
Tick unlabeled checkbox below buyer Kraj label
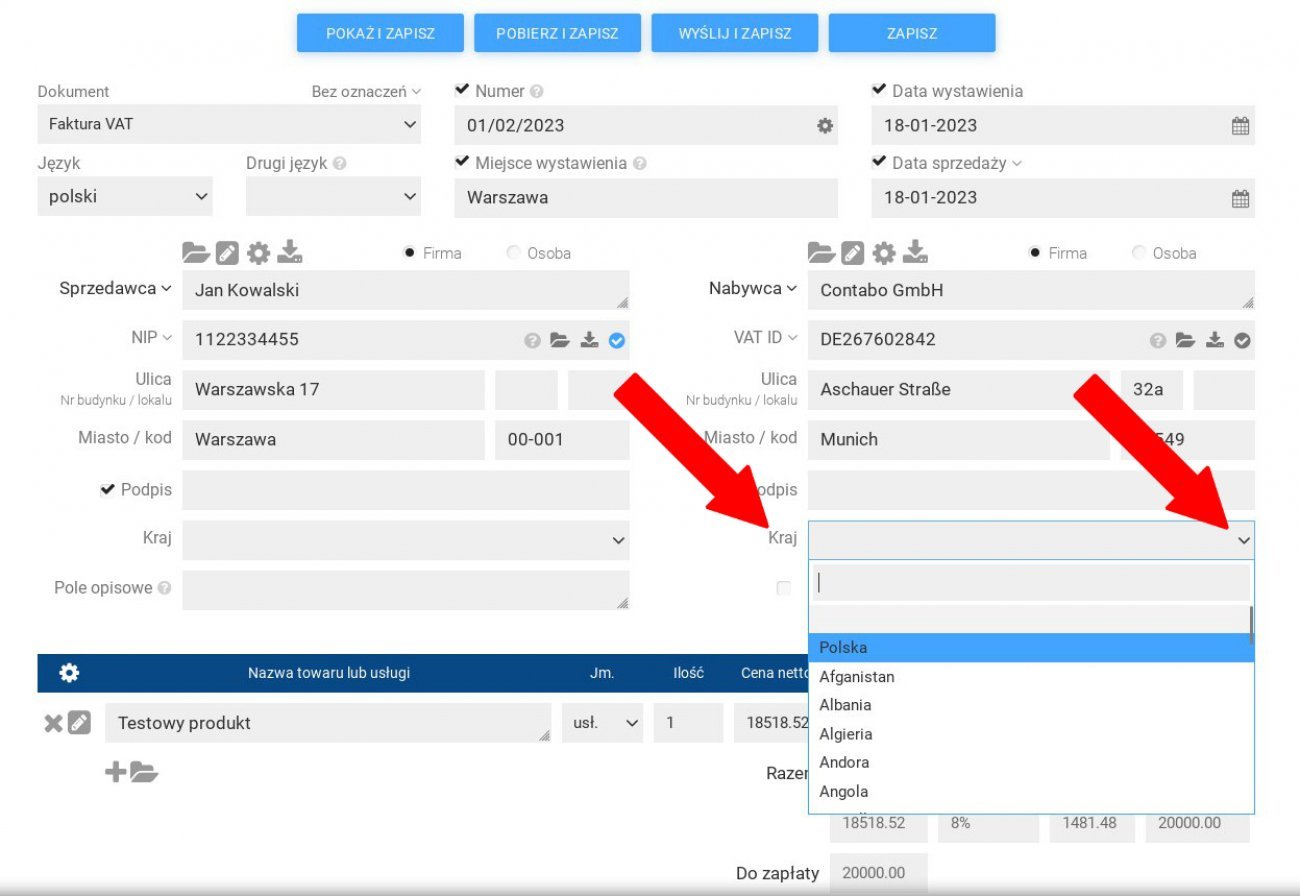784,588
